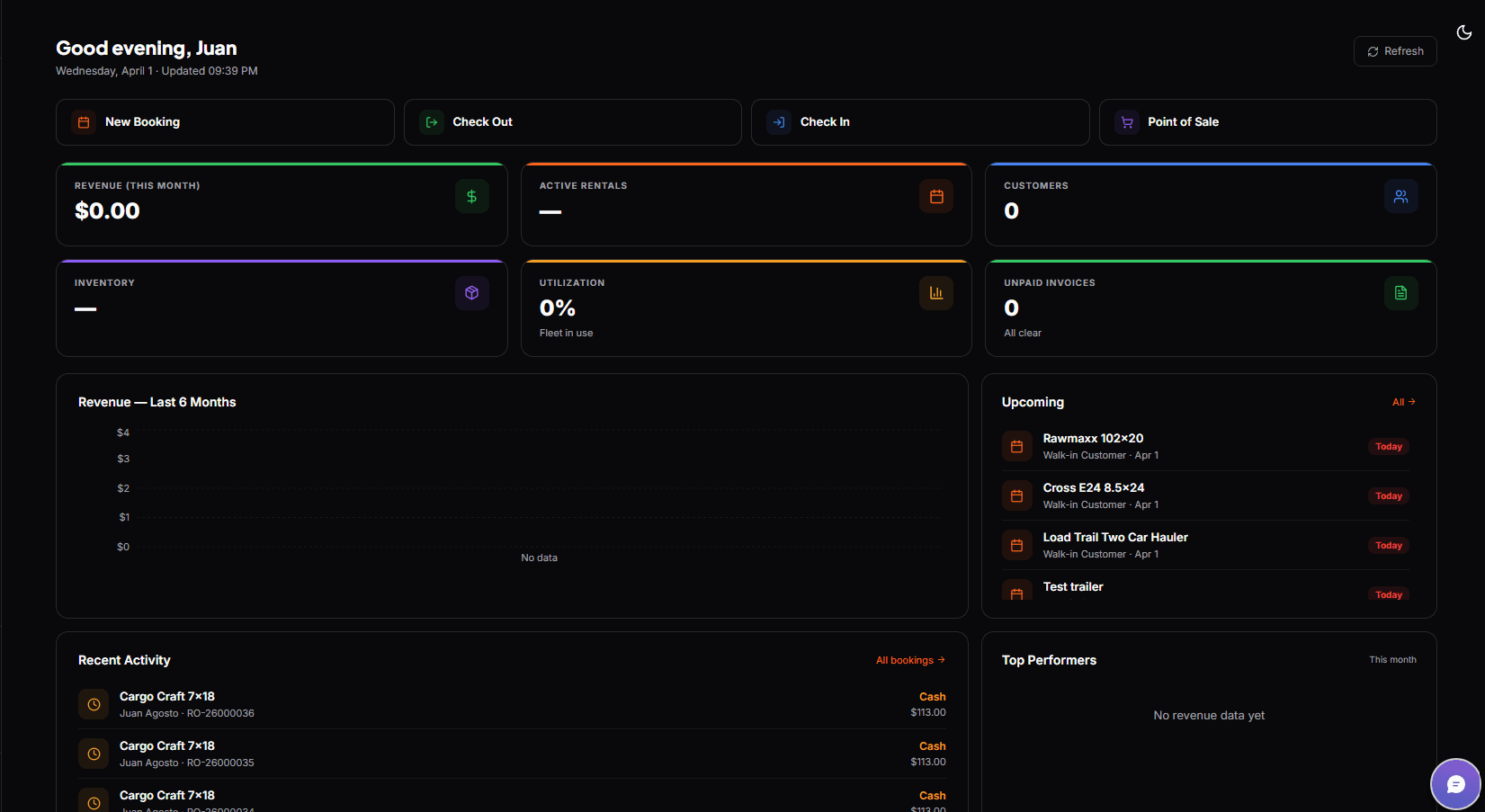Screen dimensions: 1485x812
Task: Click the package icon on the Inventory card
Action: pos(471,292)
